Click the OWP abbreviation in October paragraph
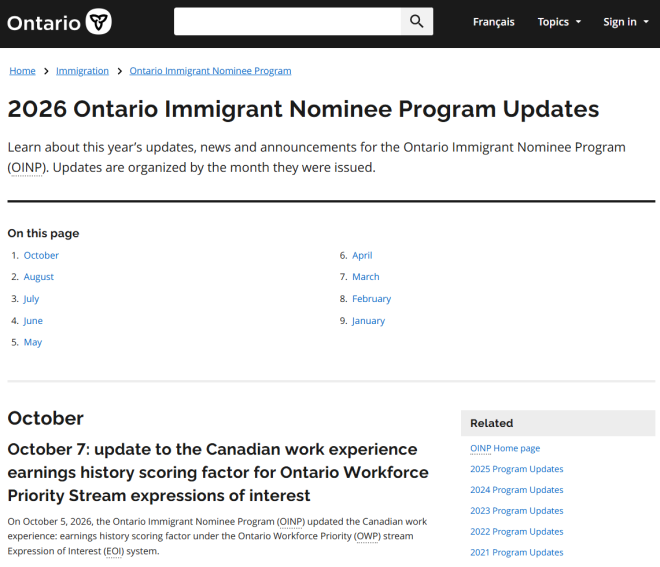Screen dimensions: 660x567 pyautogui.click(x=367, y=536)
